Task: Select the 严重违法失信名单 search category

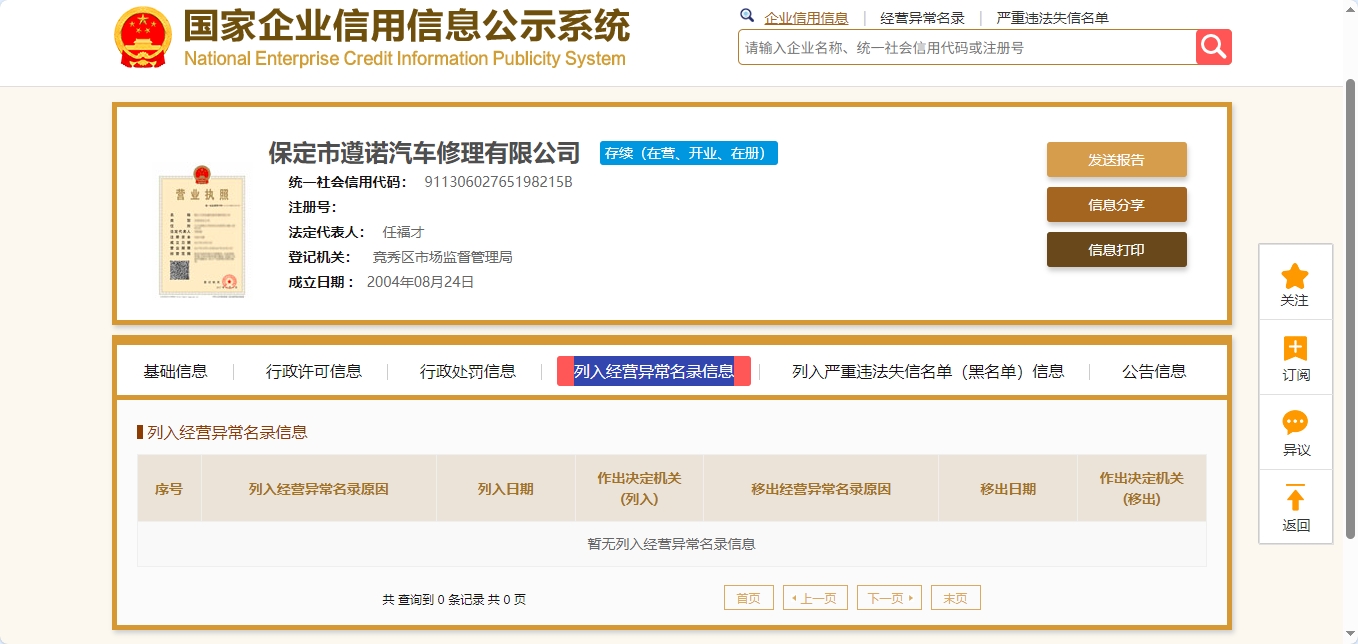Action: (1052, 18)
